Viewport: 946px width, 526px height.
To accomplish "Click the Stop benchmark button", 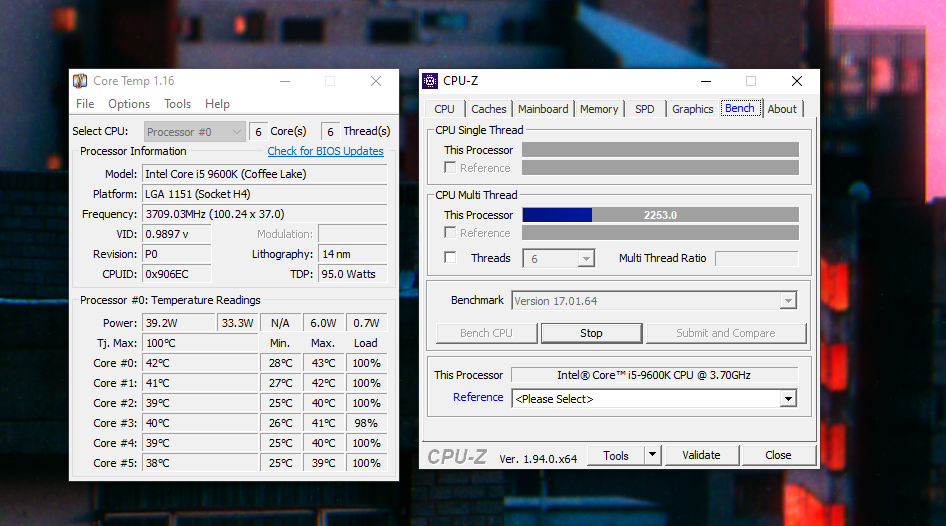I will [591, 333].
